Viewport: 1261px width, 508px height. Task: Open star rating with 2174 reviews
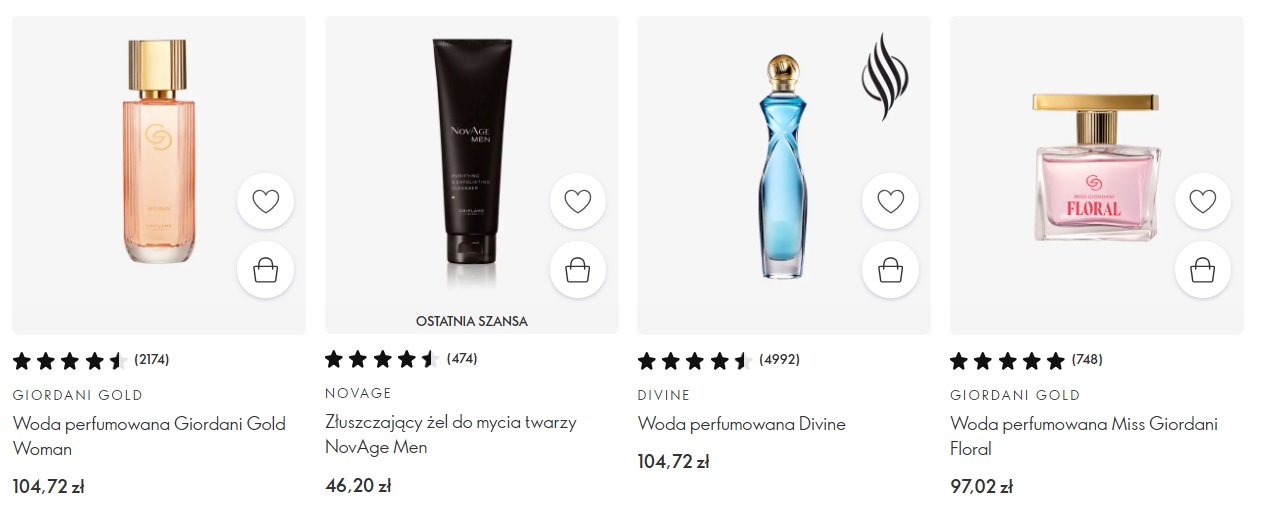click(83, 360)
